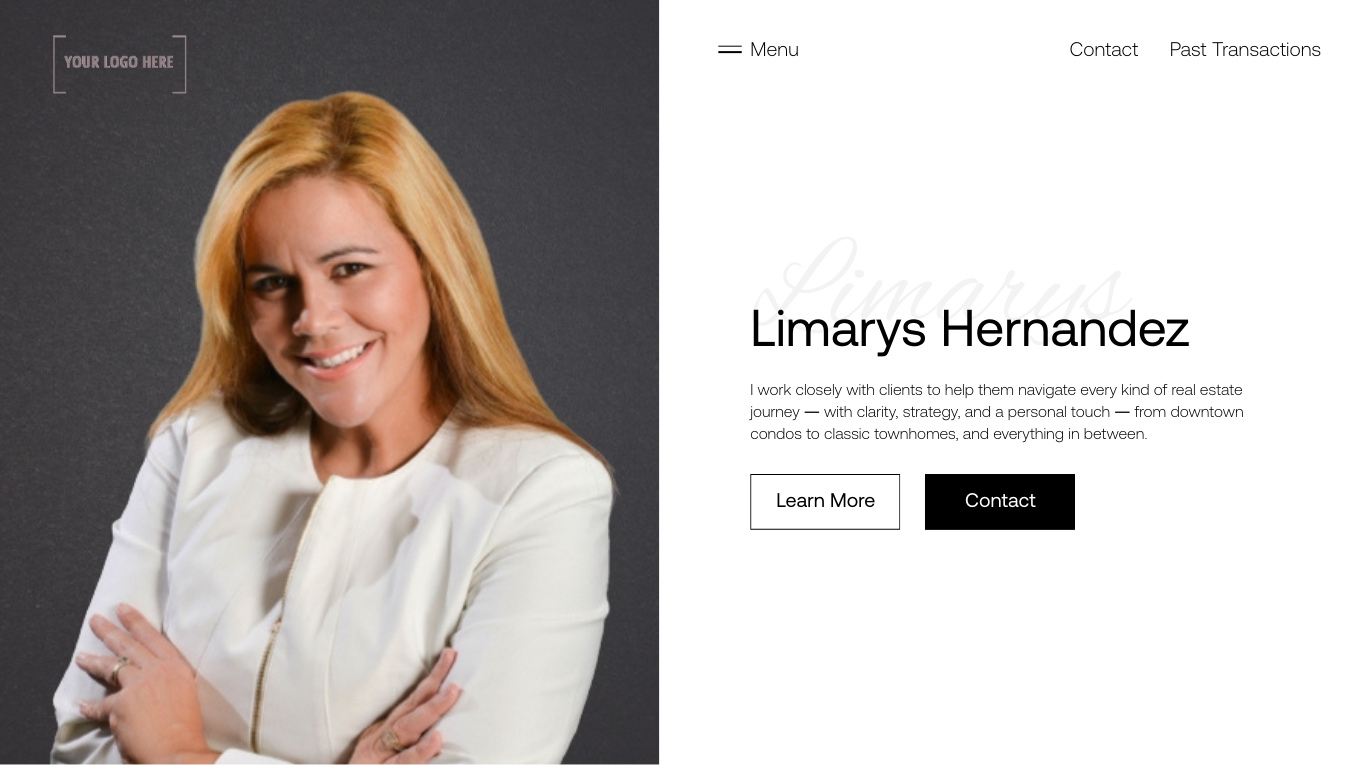
Task: Open the hamburger menu icon
Action: coord(730,49)
